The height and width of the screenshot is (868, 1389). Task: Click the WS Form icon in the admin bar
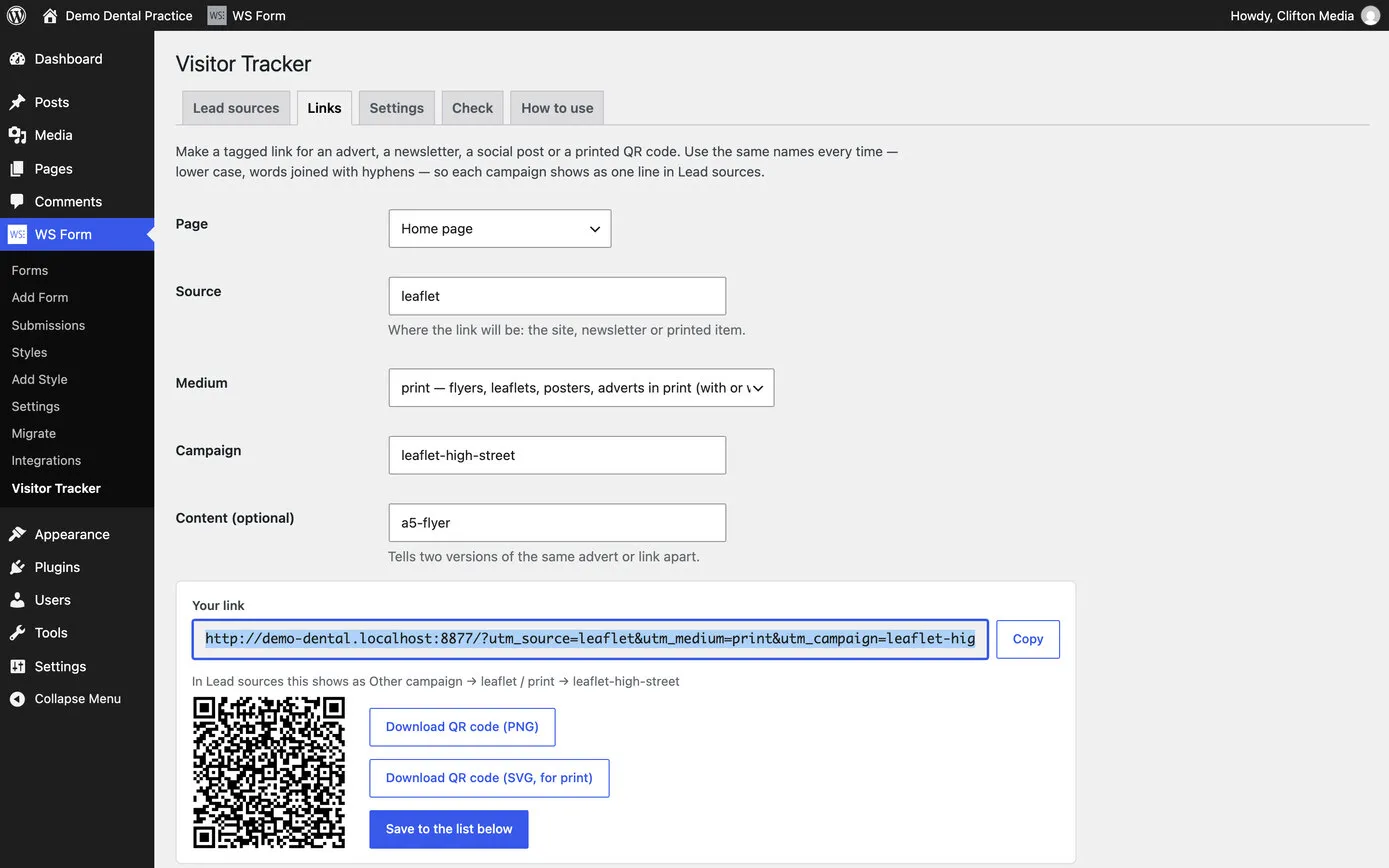click(217, 15)
